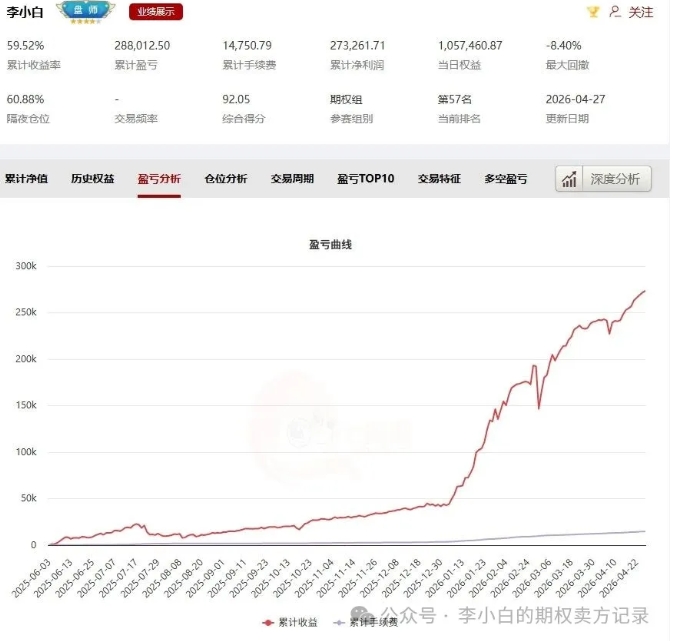The height and width of the screenshot is (641, 673).
Task: Click the 92.05 composite score
Action: pyautogui.click(x=236, y=100)
